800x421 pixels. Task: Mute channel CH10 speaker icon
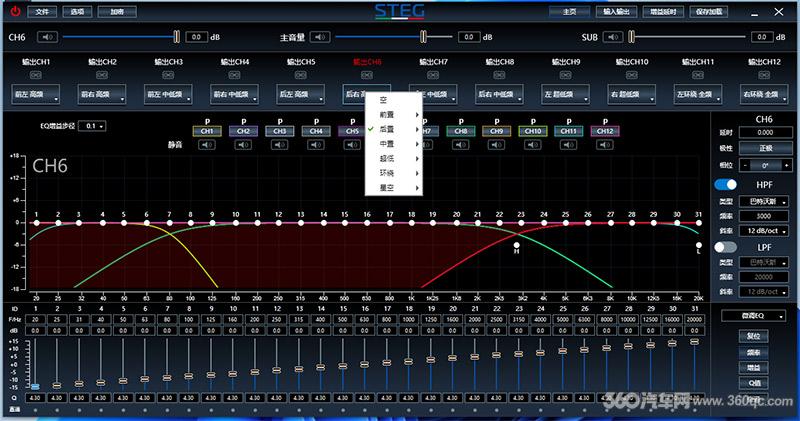[533, 145]
